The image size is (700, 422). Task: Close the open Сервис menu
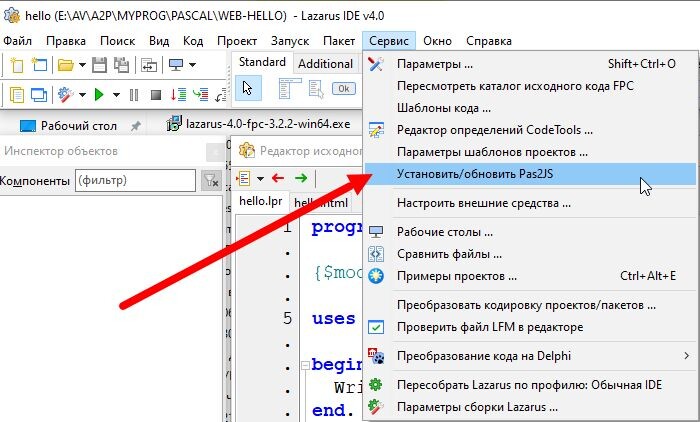coord(389,41)
